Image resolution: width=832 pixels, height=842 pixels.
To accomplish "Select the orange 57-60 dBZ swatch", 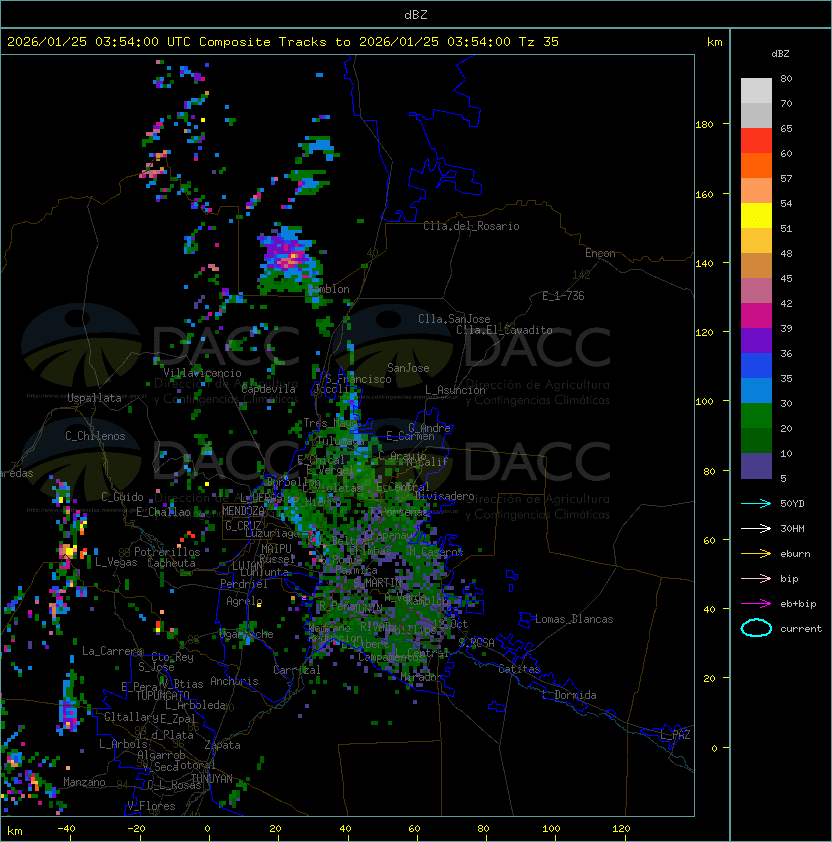I will [x=756, y=165].
